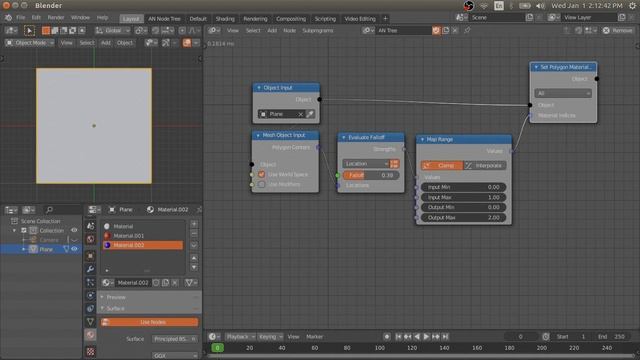The image size is (640, 360).
Task: Open the Object Constraints tab icon
Action: tap(91, 309)
